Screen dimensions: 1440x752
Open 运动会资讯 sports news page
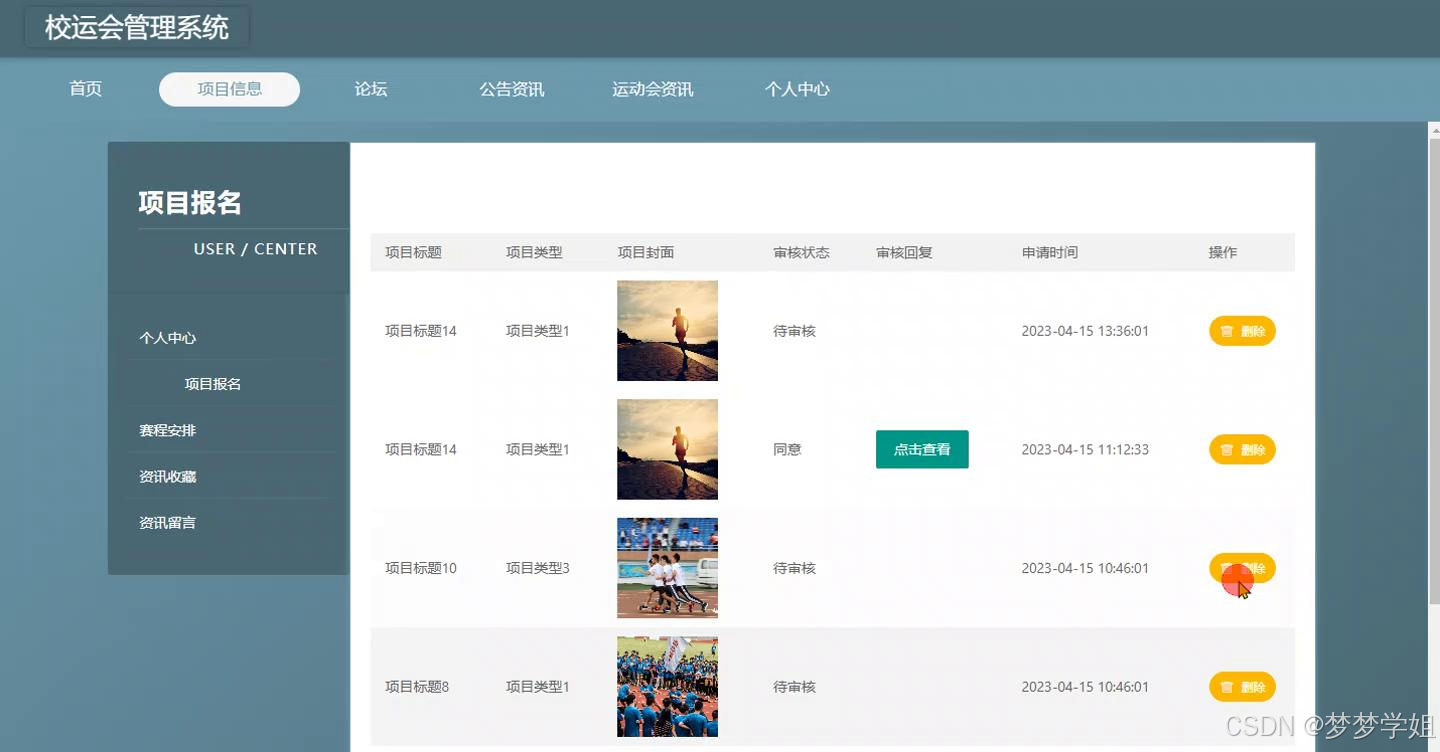[652, 89]
